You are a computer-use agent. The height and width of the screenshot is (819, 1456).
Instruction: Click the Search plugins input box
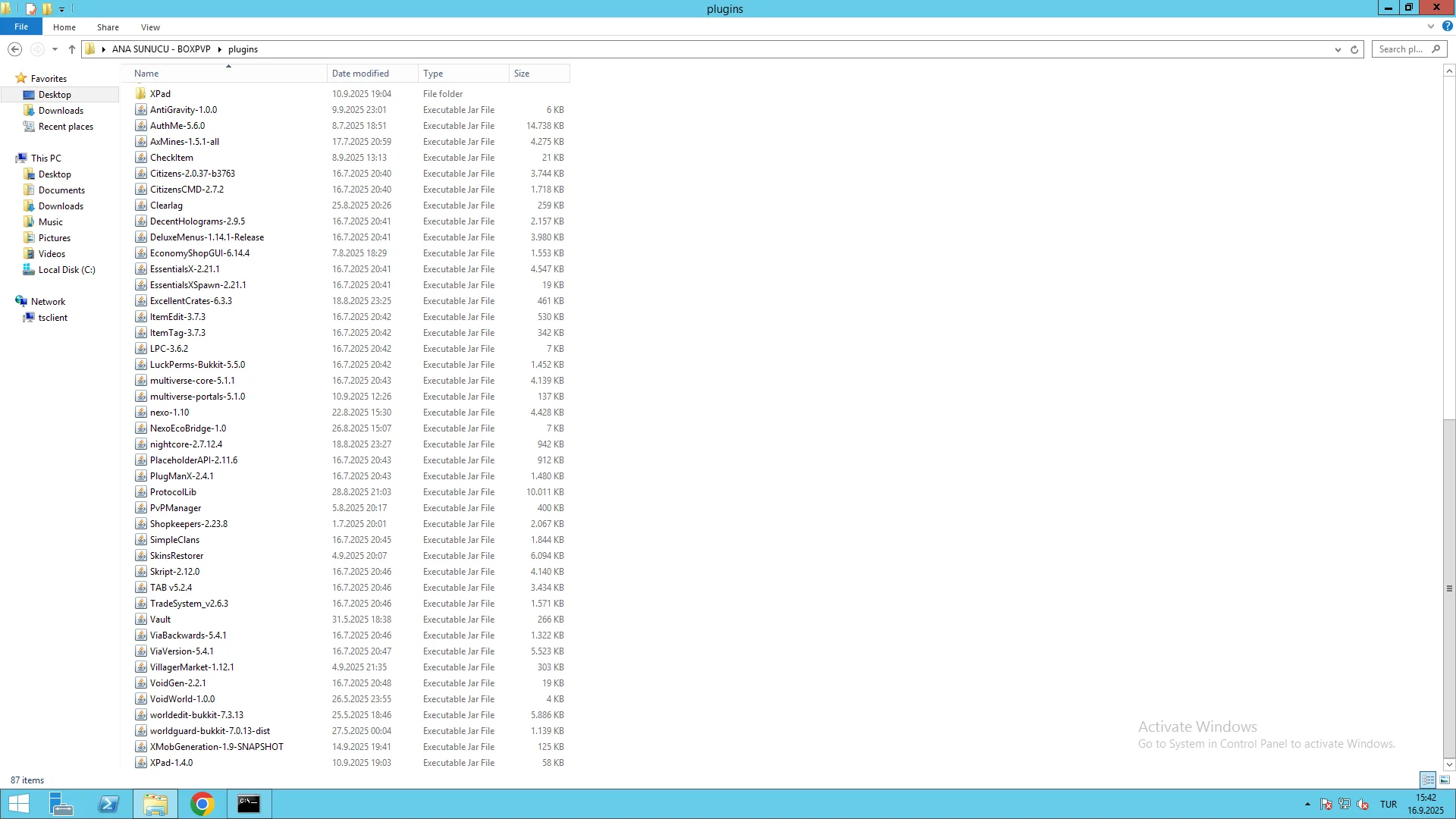(x=1401, y=49)
